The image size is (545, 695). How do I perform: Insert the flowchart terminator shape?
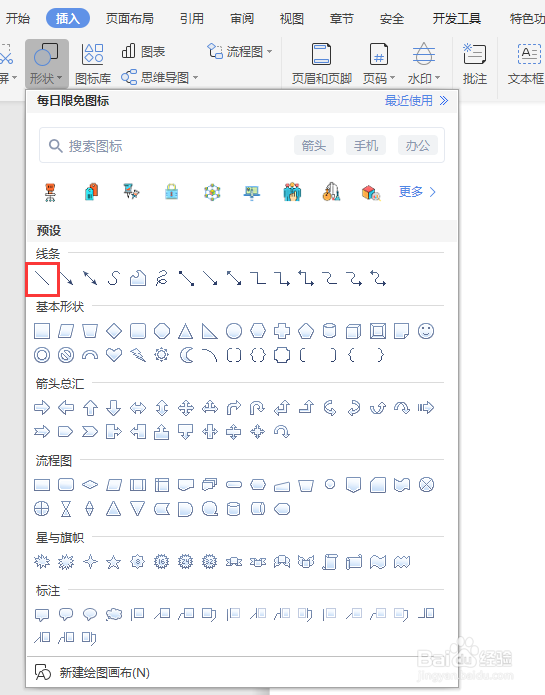click(x=234, y=485)
